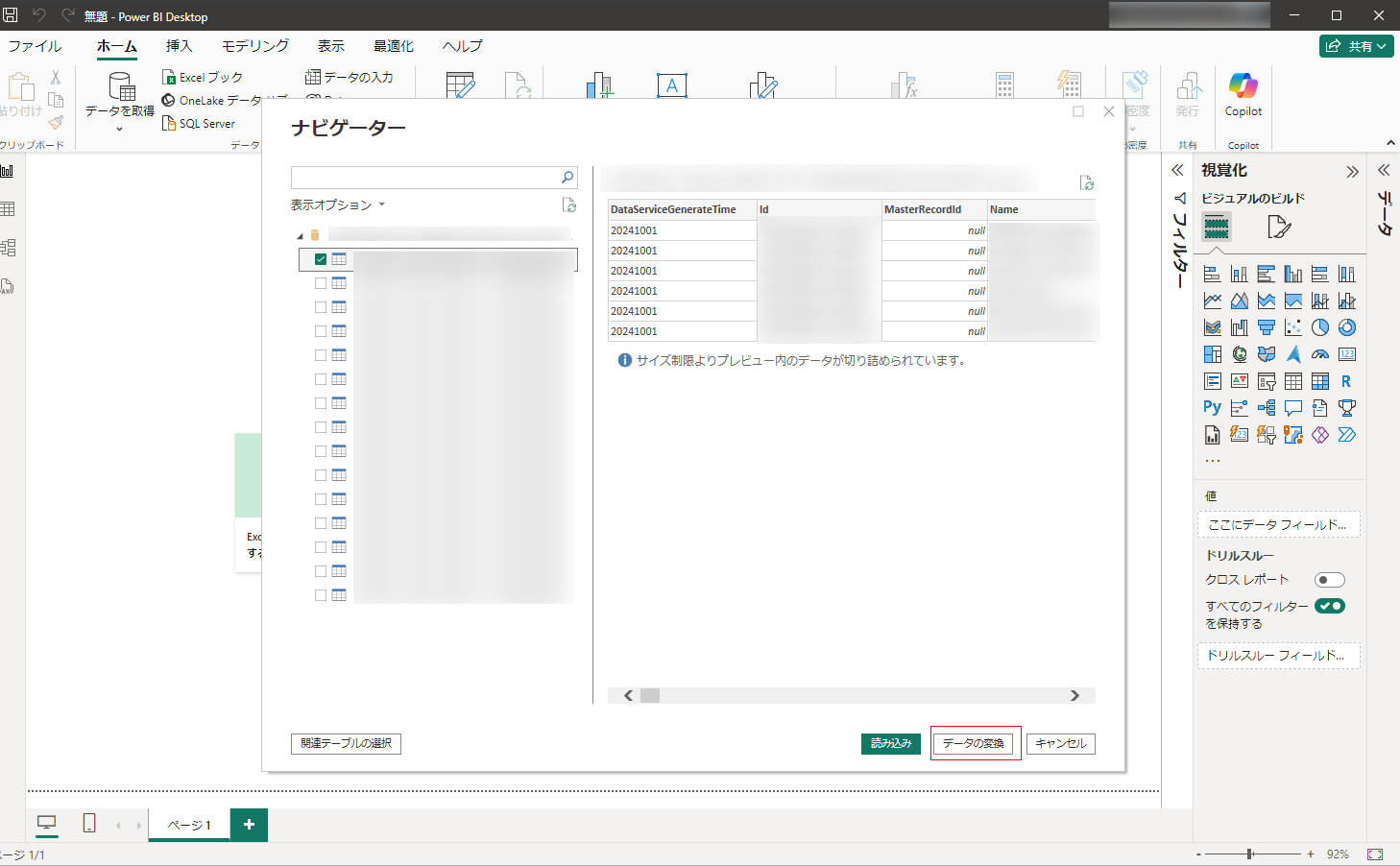The width and height of the screenshot is (1400, 866).
Task: Click the search magnifier in the Navigator
Action: tap(567, 178)
